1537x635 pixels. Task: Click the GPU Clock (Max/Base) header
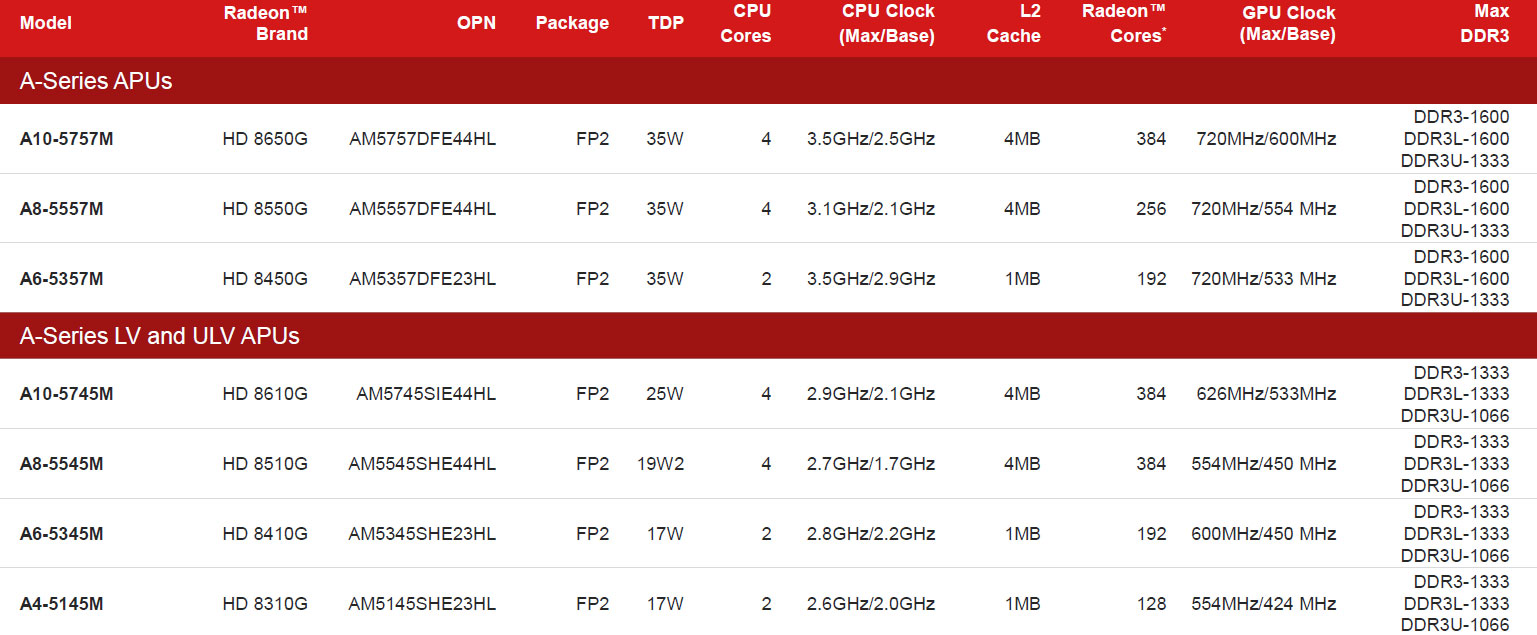[1287, 24]
